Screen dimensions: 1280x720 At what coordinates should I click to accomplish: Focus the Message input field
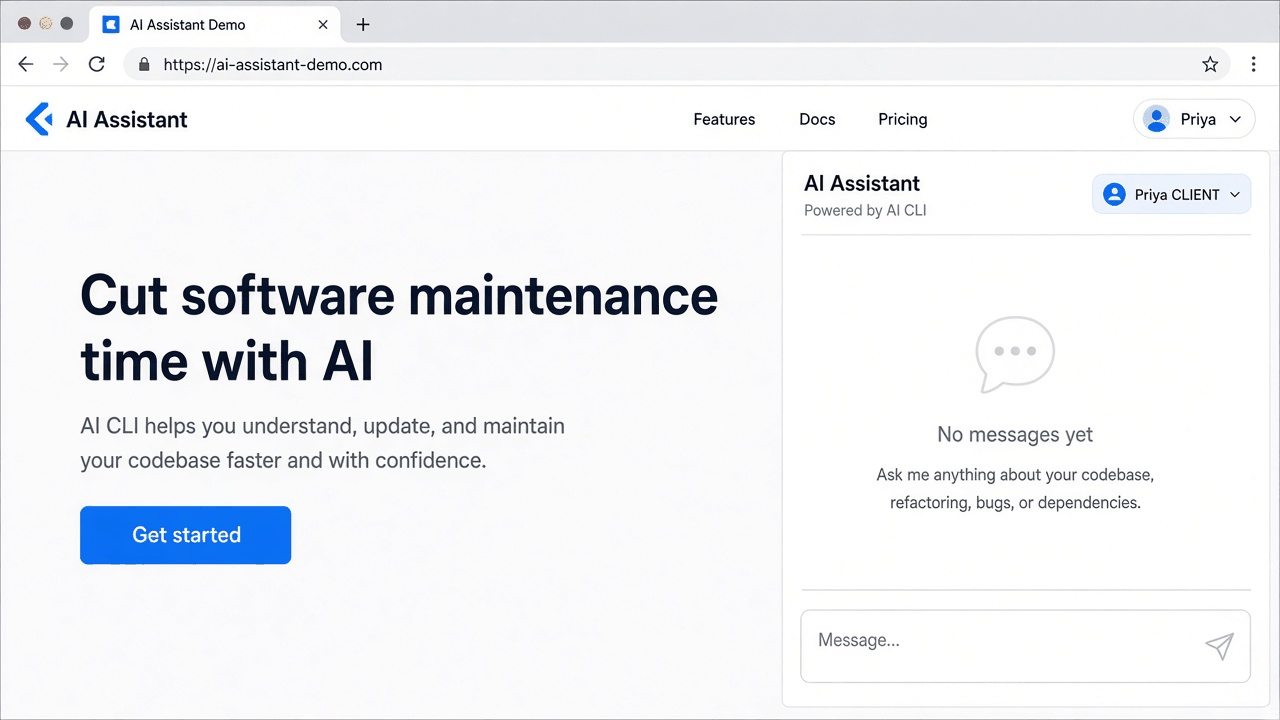tap(1026, 646)
